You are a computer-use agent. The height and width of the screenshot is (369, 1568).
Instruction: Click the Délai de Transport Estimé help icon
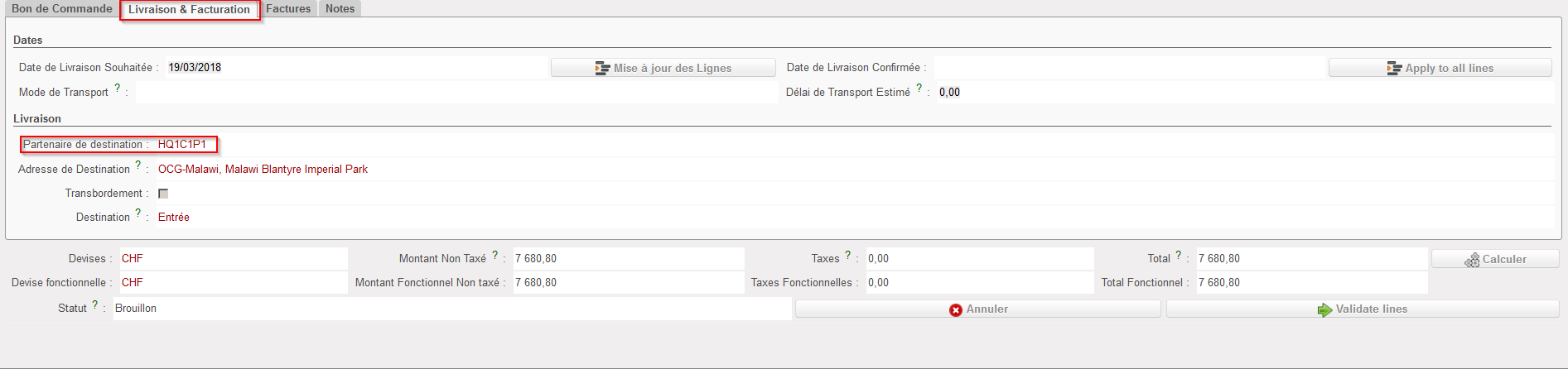(x=919, y=88)
